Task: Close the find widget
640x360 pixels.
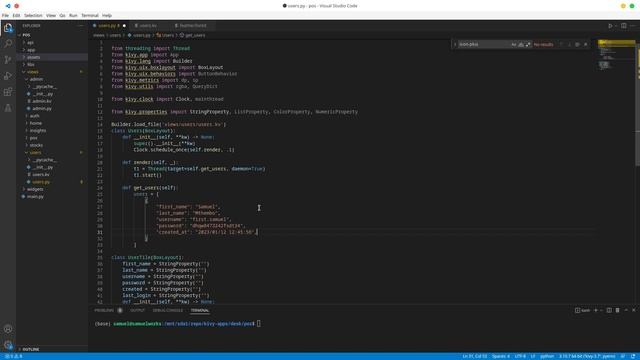Action: [586, 44]
